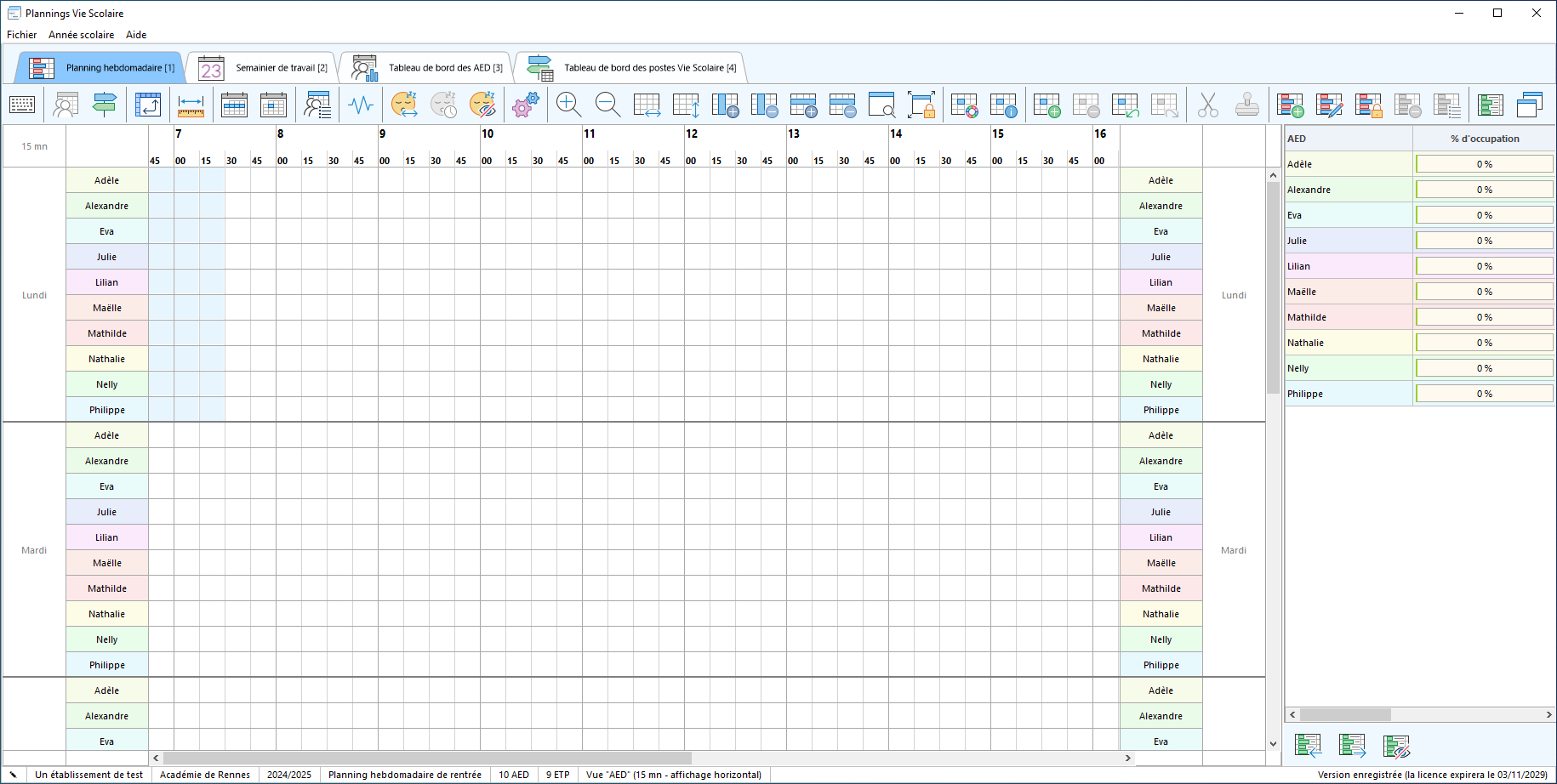Click the decrease row height minus icon
This screenshot has width=1557, height=784.
[x=842, y=105]
